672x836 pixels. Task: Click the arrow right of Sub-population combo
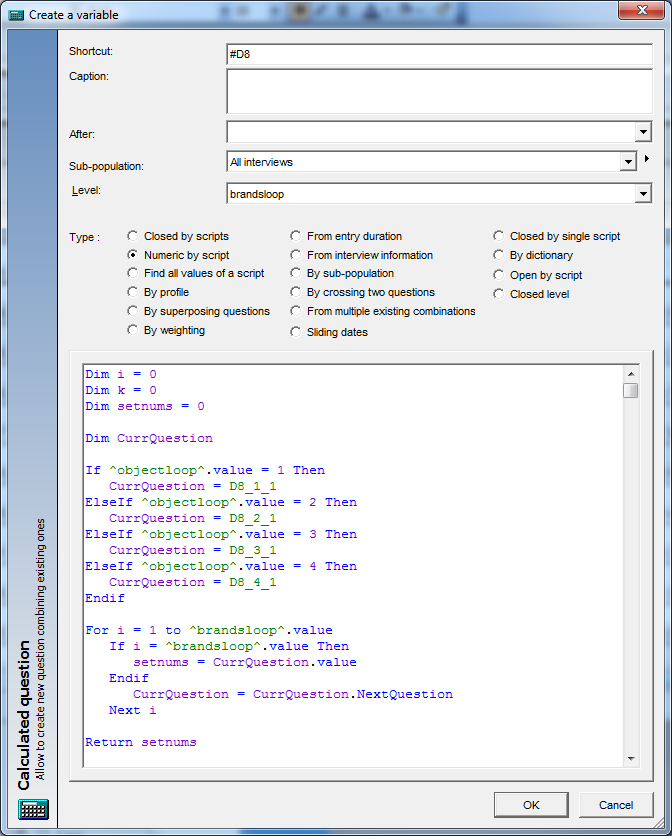pyautogui.click(x=647, y=158)
